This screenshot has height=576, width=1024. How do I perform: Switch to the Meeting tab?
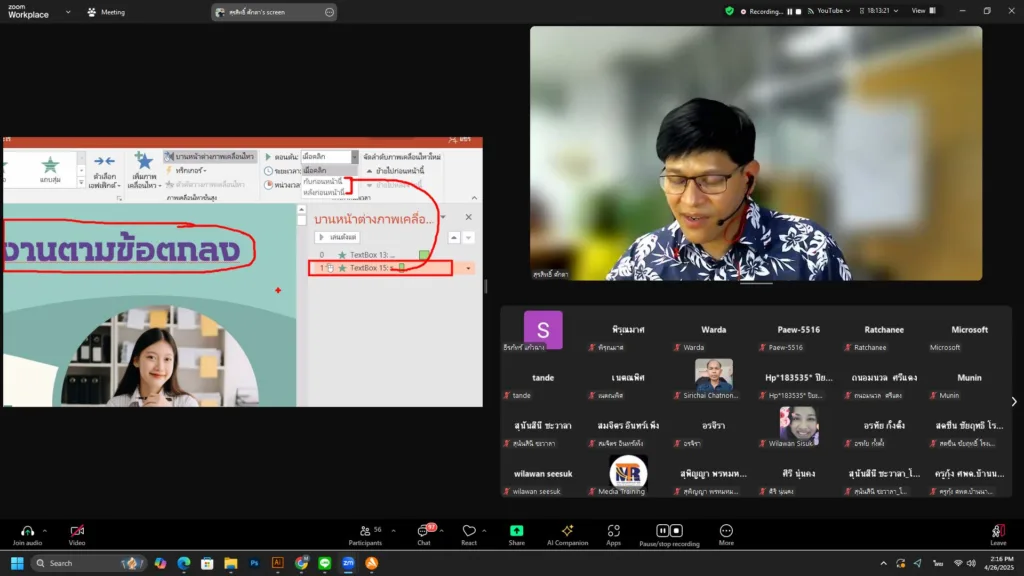click(x=106, y=12)
